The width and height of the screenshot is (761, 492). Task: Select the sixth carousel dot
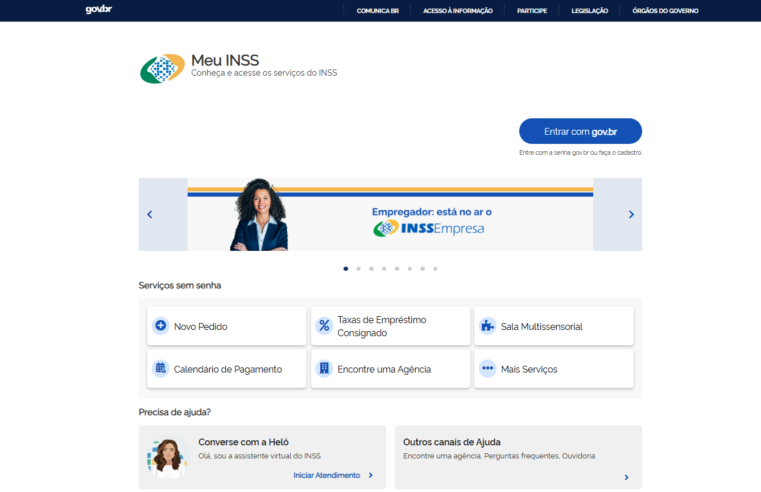pyautogui.click(x=410, y=269)
